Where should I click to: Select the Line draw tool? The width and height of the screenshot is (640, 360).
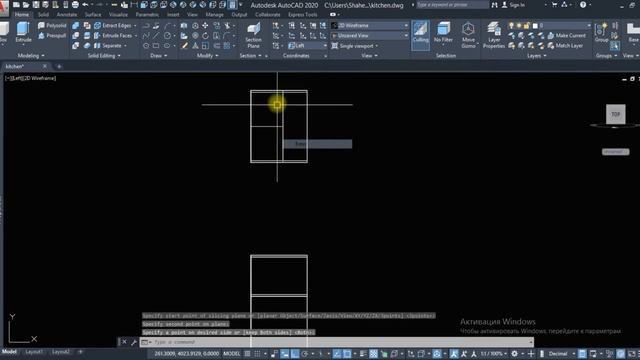156,36
